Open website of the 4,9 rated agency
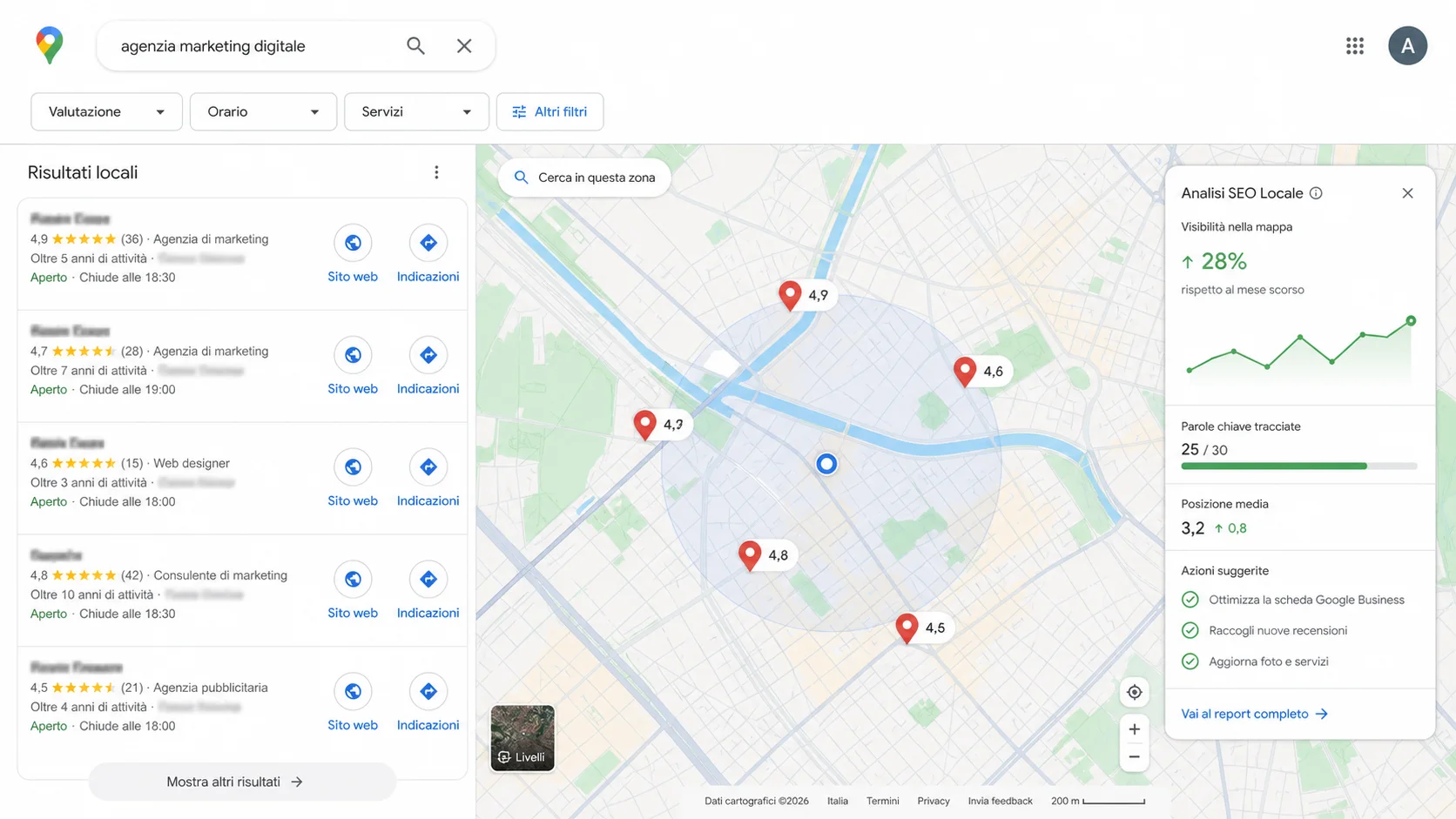This screenshot has width=1456, height=819. pos(353,254)
